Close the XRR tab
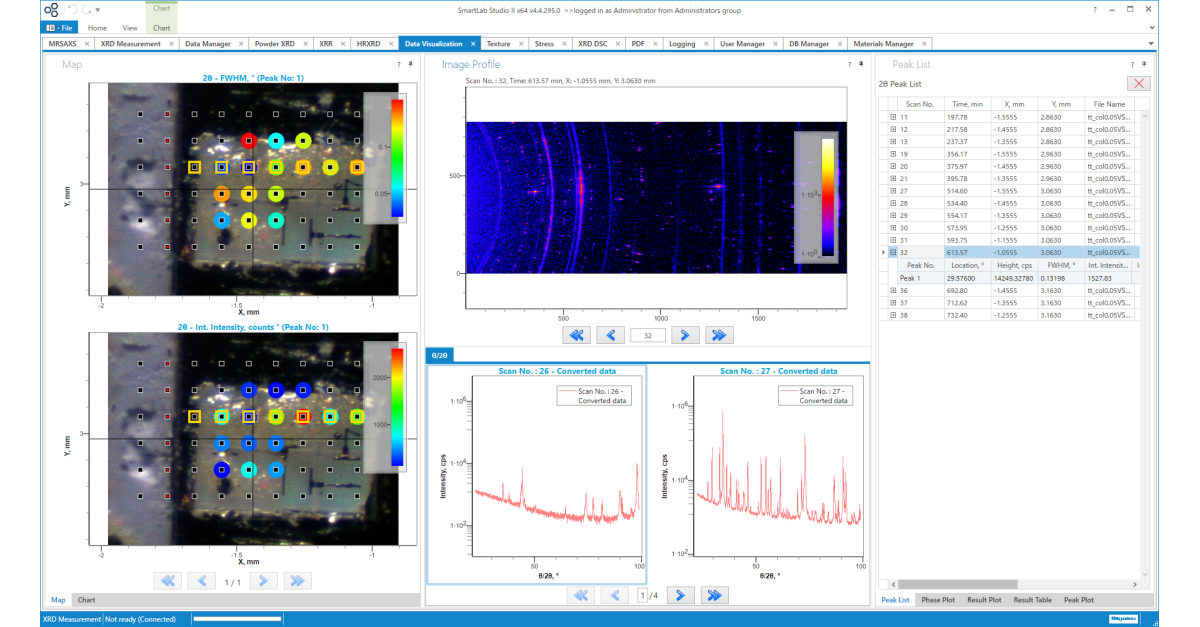 point(342,44)
